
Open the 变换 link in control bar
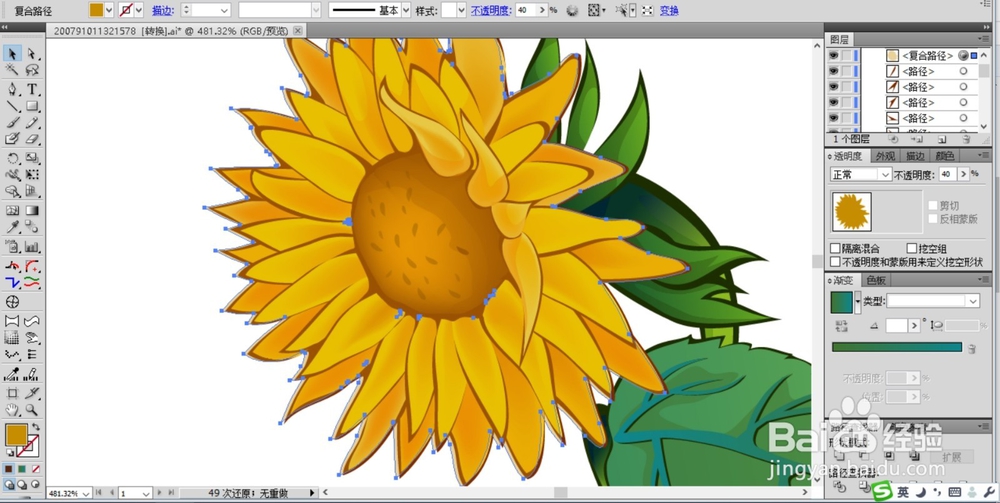point(669,10)
